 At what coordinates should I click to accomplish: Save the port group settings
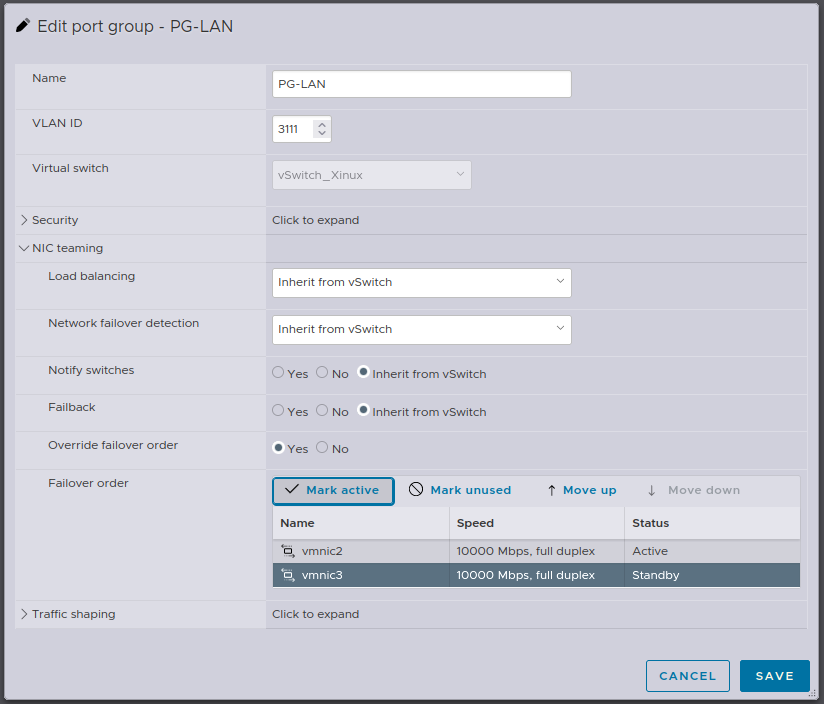pos(775,676)
